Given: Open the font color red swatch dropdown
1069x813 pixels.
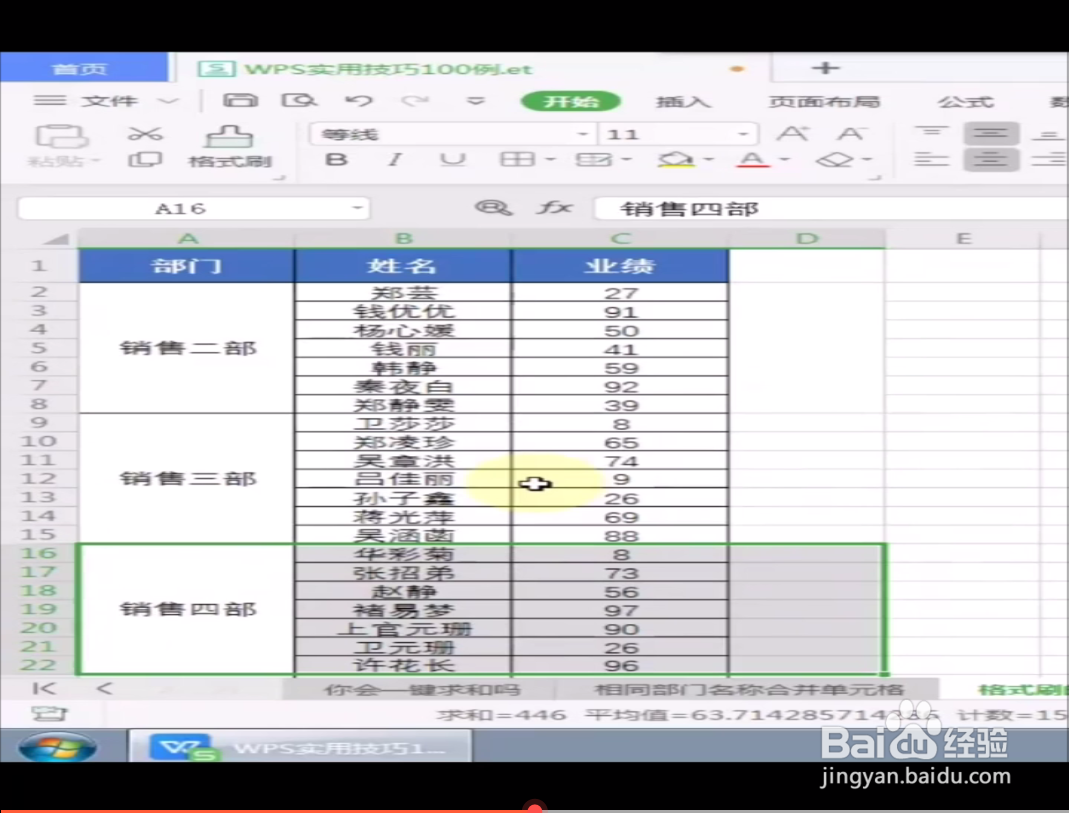Looking at the screenshot, I should [762, 159].
